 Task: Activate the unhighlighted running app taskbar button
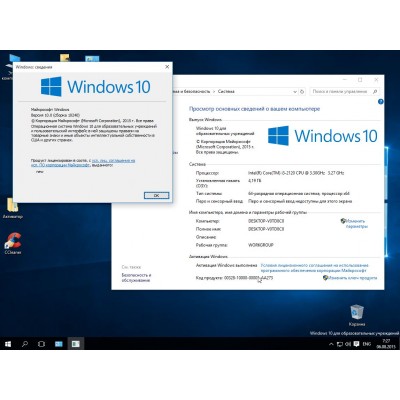59,344
